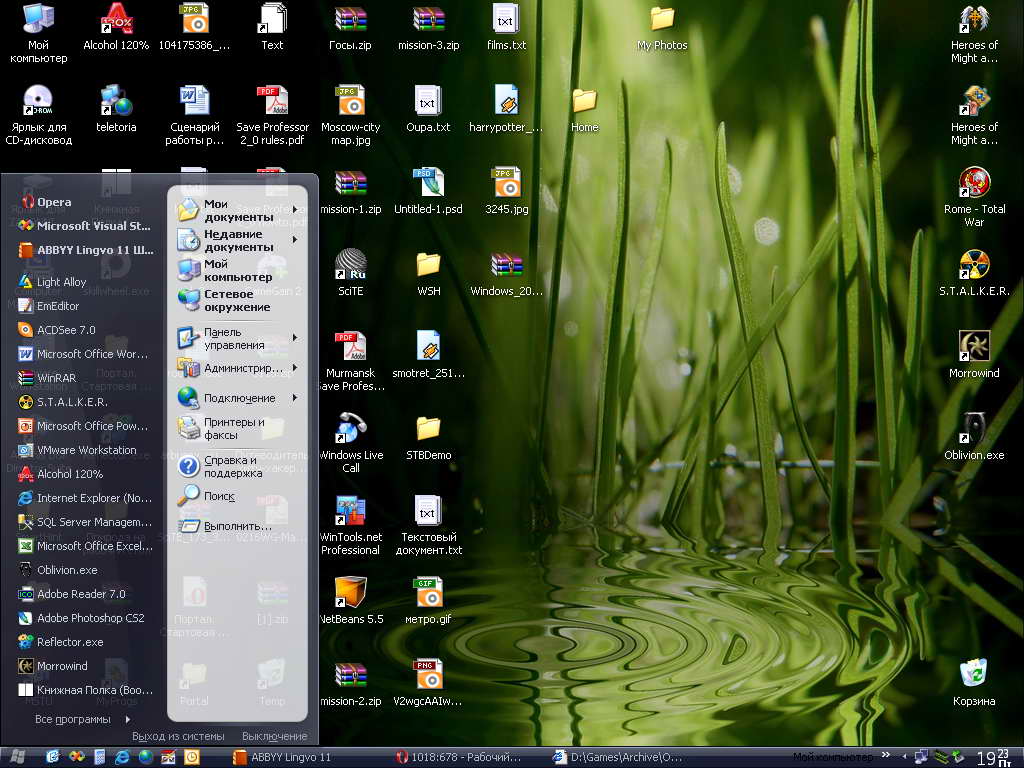
Task: Expand the Панель управления submenu arrow
Action: point(295,338)
